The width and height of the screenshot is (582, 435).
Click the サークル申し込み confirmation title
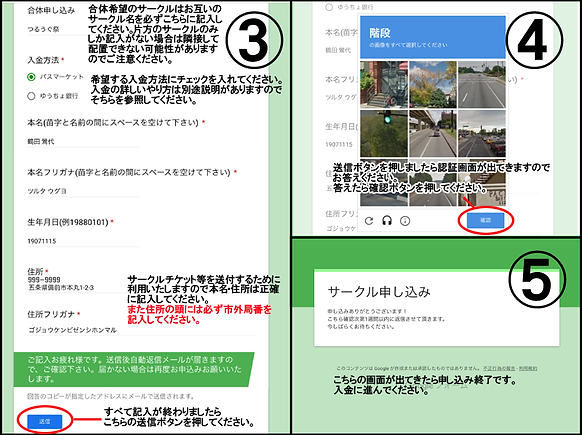[379, 292]
